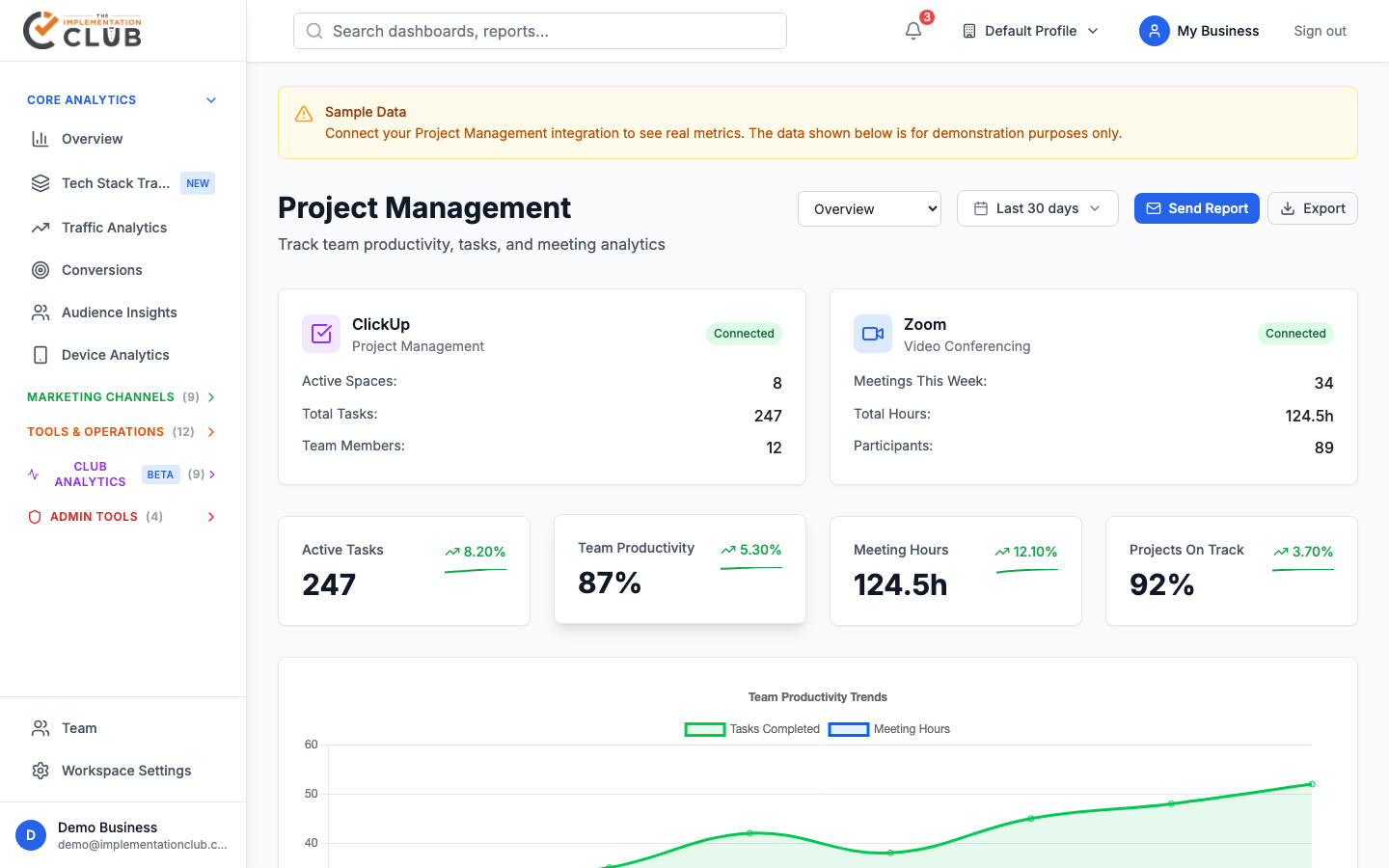Open Audience Insights menu item
Viewport: 1389px width, 868px height.
point(119,312)
